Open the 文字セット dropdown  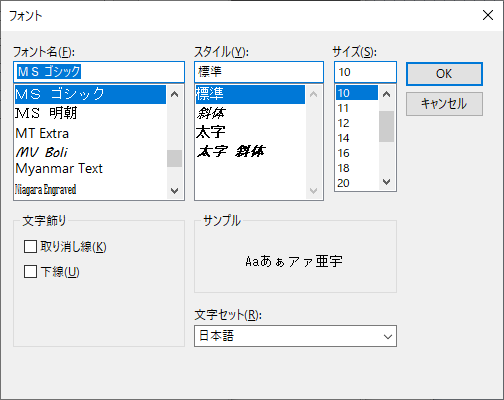295,336
